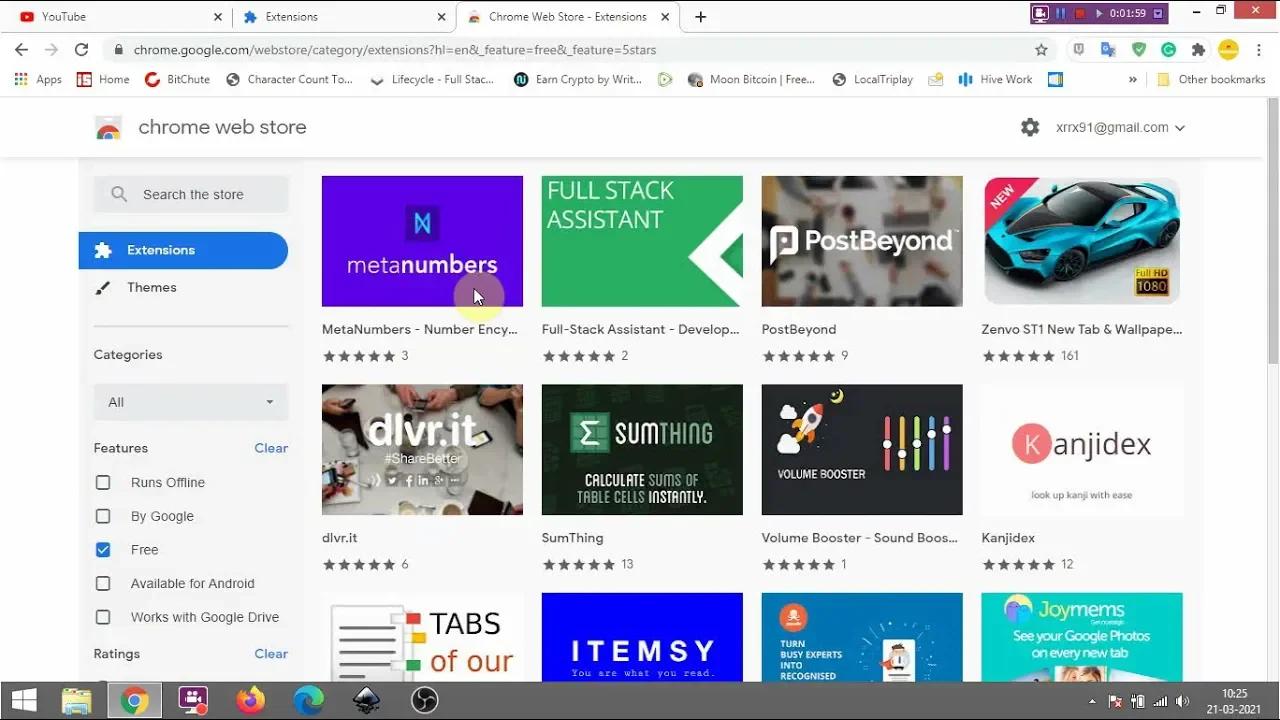Stop the screen recording
This screenshot has height=720, width=1280.
1080,14
